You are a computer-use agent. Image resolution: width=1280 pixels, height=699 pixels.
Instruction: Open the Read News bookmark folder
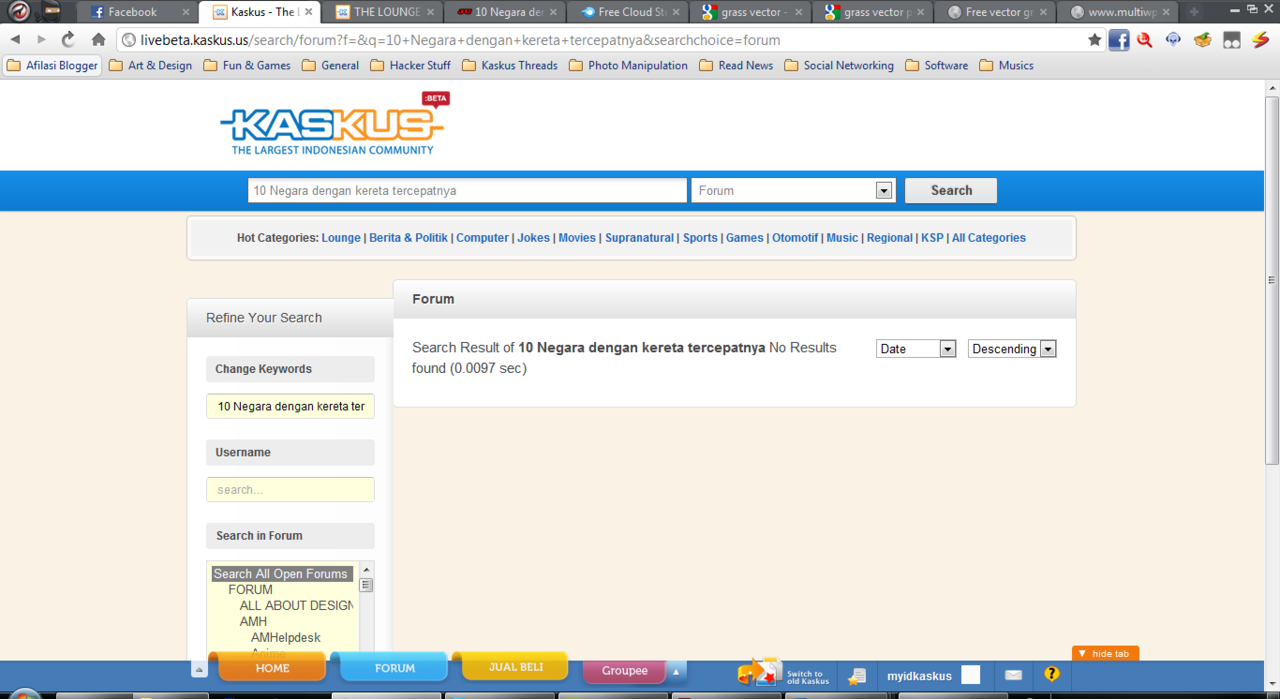point(736,65)
